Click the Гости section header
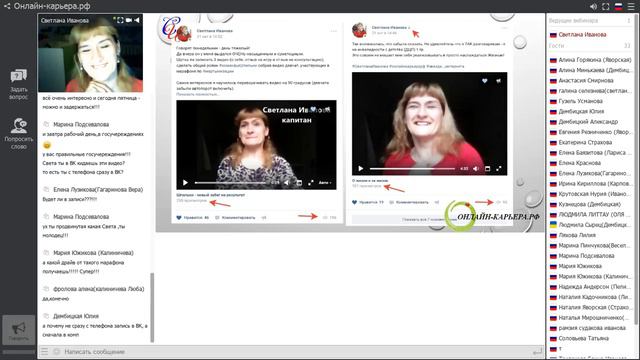 (590, 46)
